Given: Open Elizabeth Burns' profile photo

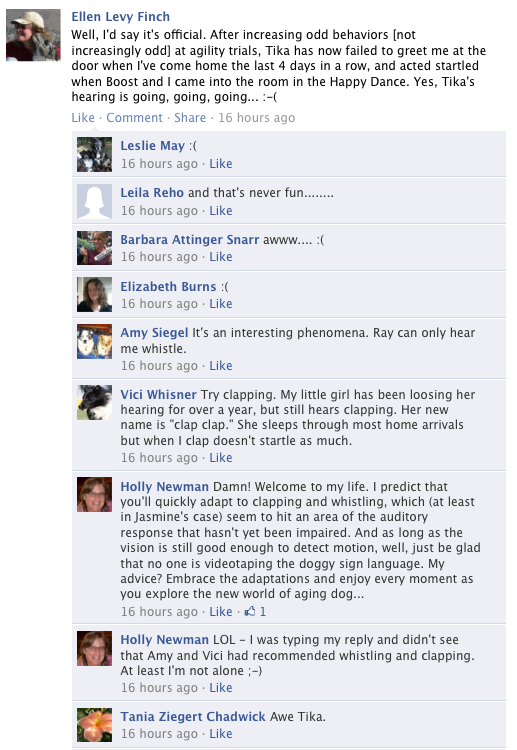Looking at the screenshot, I should (95, 295).
